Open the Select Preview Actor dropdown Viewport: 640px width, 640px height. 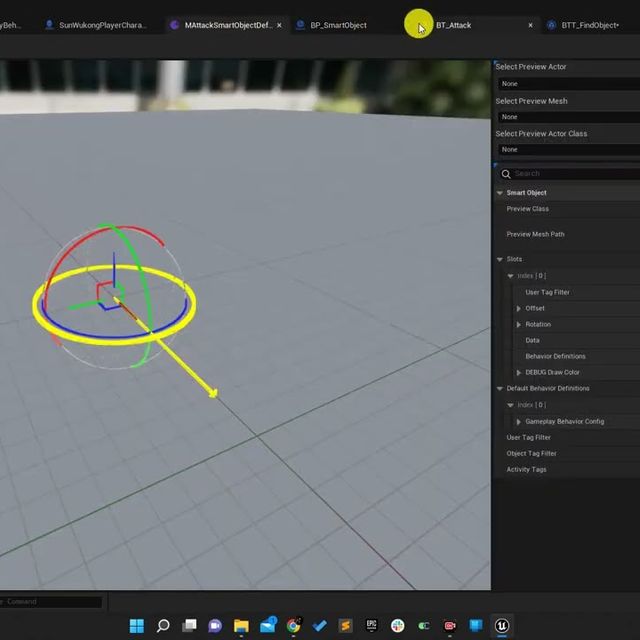pyautogui.click(x=569, y=84)
